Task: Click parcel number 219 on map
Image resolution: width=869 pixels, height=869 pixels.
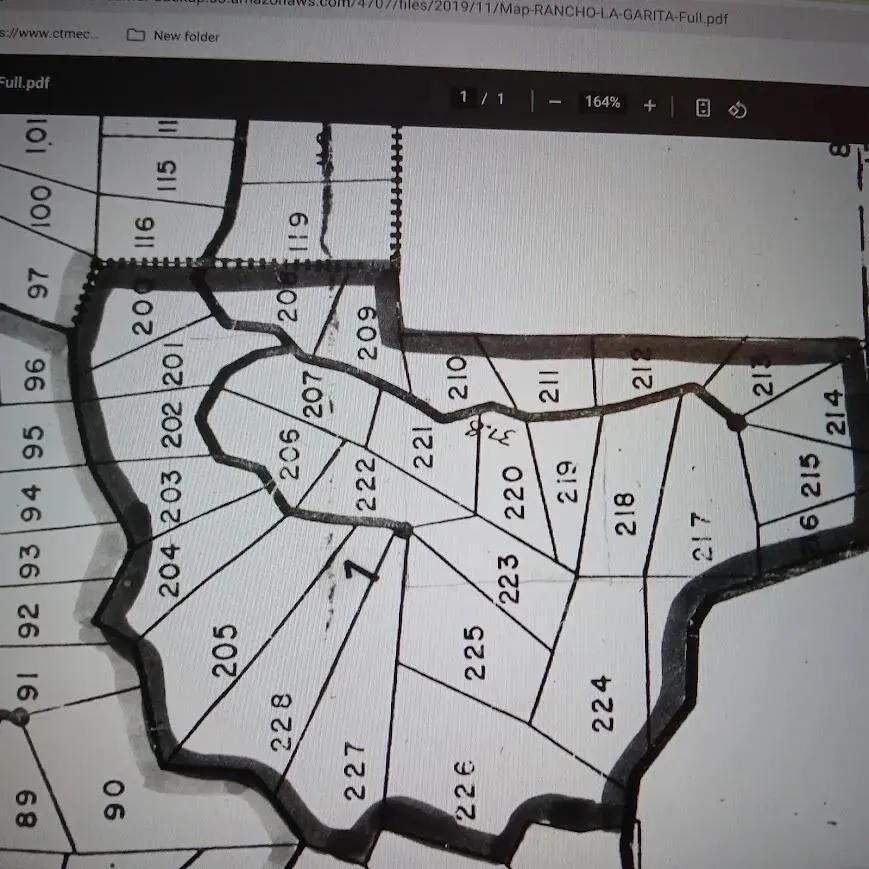Action: click(x=566, y=481)
